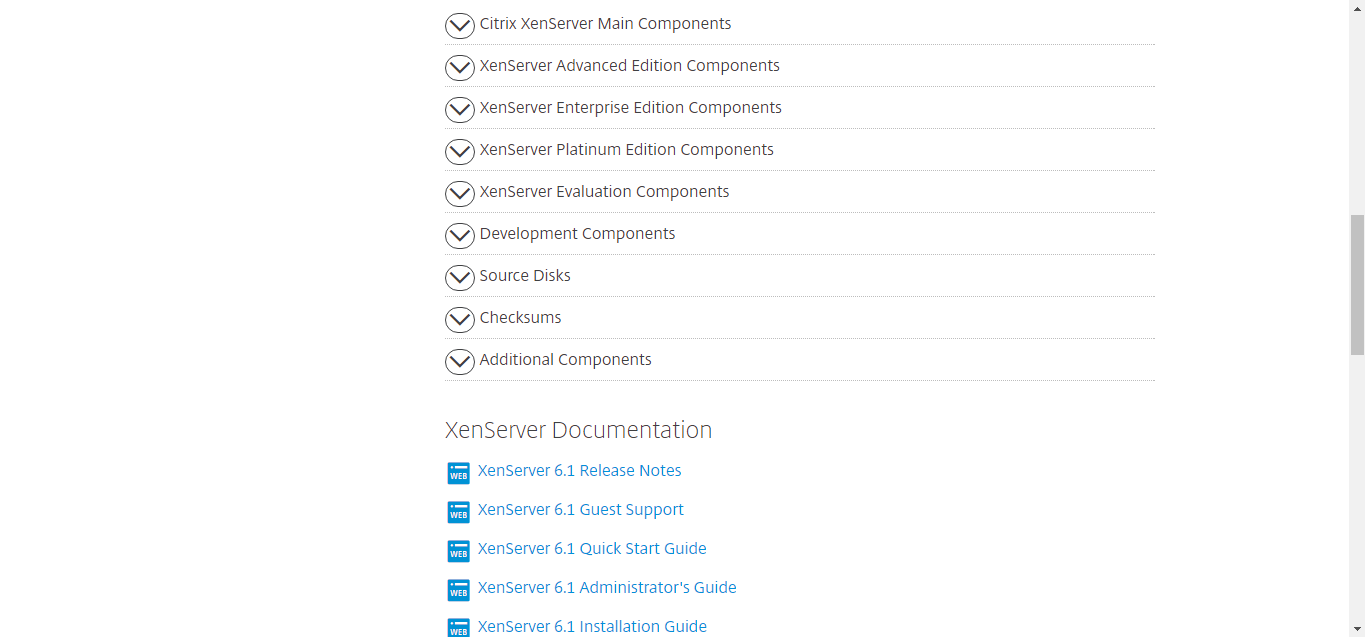
Task: Open XenServer 6.1 Administrator's Guide link
Action: (x=607, y=588)
